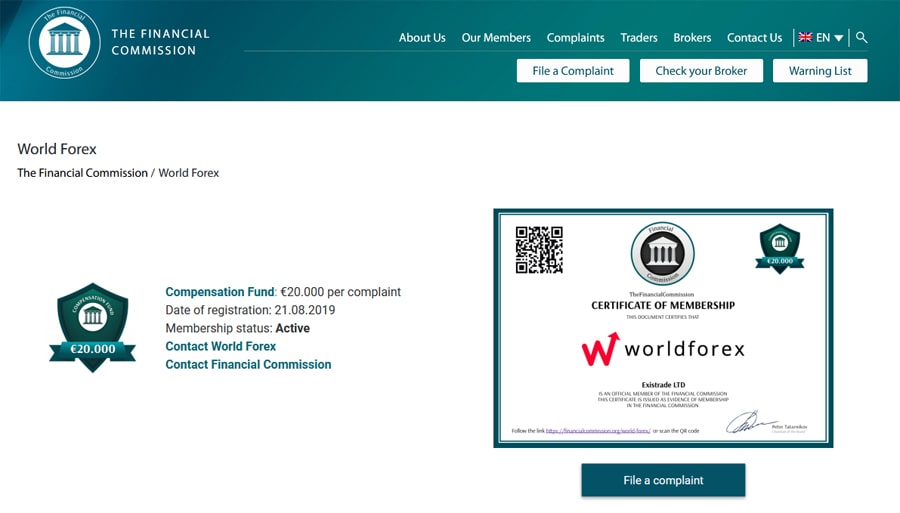Open the search magnifier icon
This screenshot has height=513, width=900.
pyautogui.click(x=862, y=37)
